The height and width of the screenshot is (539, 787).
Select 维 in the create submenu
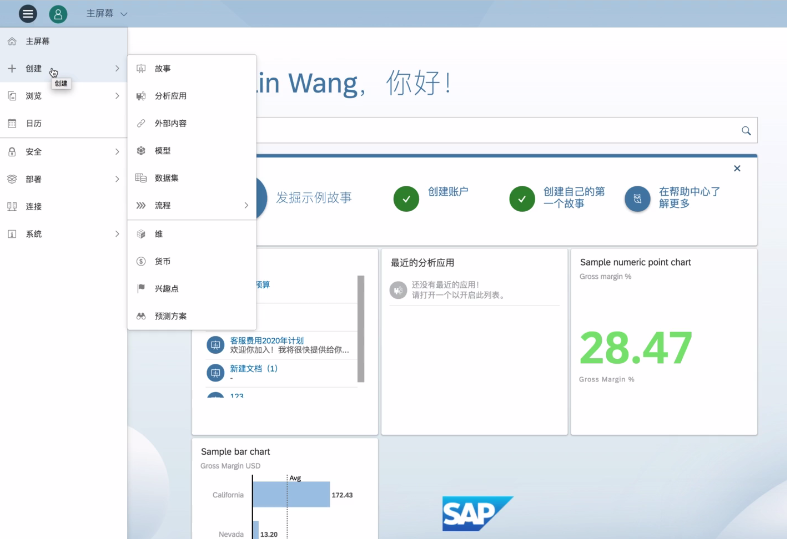tap(192, 234)
